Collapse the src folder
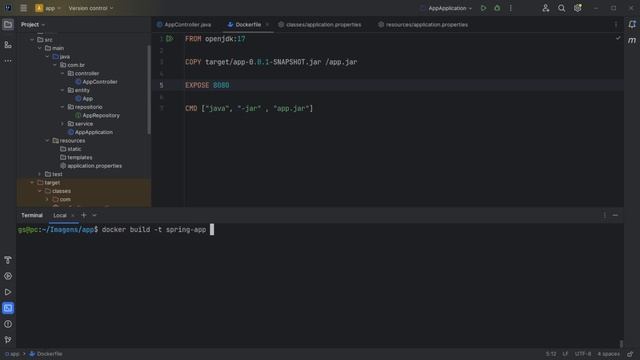This screenshot has width=640, height=360. click(32, 40)
